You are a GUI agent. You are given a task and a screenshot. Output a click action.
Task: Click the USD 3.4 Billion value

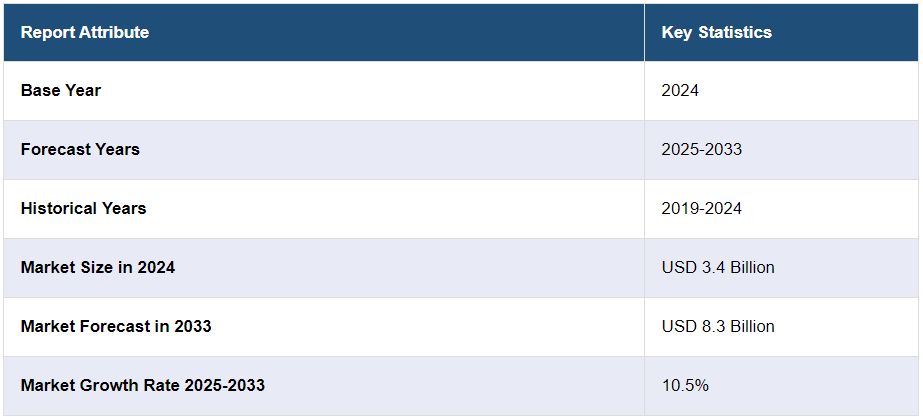click(x=718, y=268)
